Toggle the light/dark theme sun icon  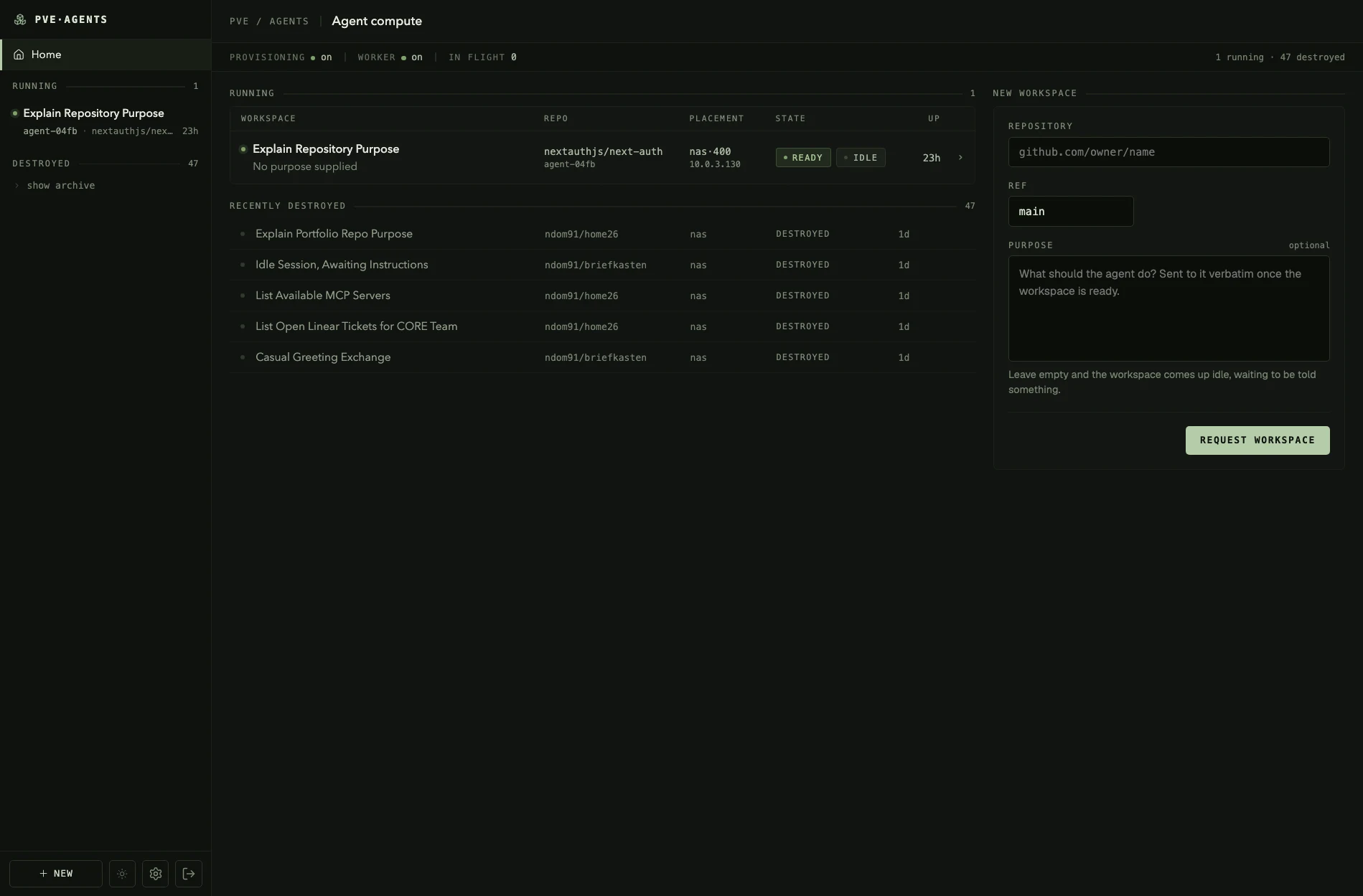click(x=122, y=874)
